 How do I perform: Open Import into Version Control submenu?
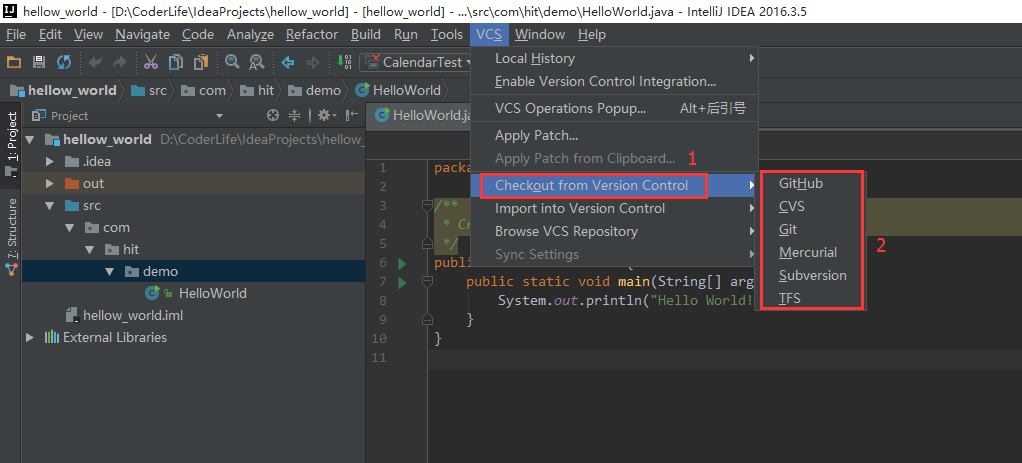click(x=615, y=209)
